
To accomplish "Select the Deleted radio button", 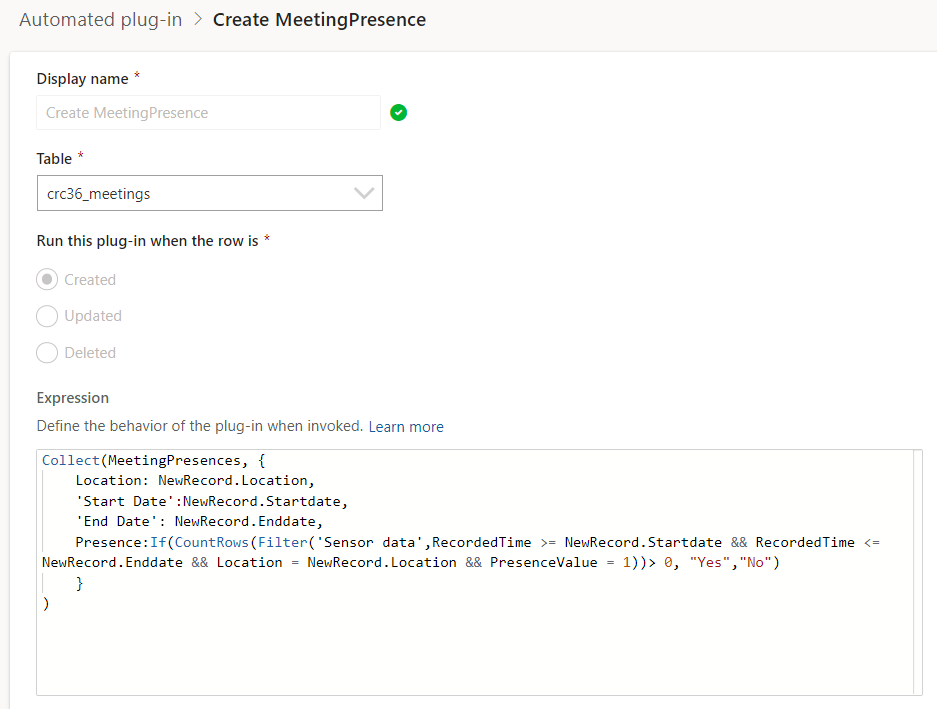I will click(47, 353).
